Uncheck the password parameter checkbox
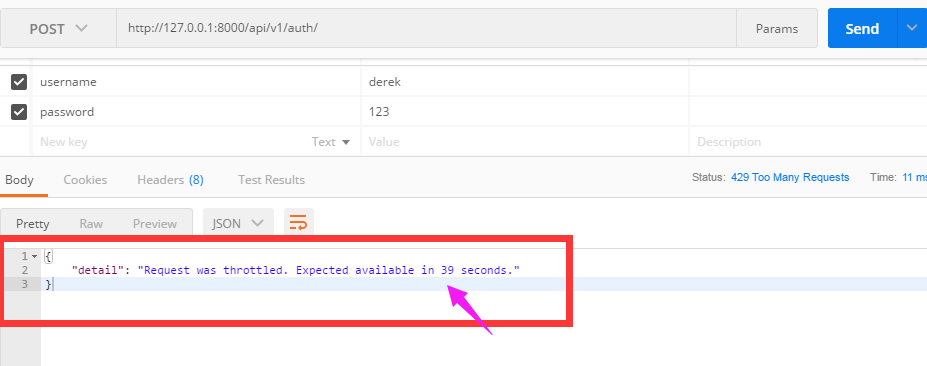This screenshot has width=927, height=366. [x=19, y=111]
